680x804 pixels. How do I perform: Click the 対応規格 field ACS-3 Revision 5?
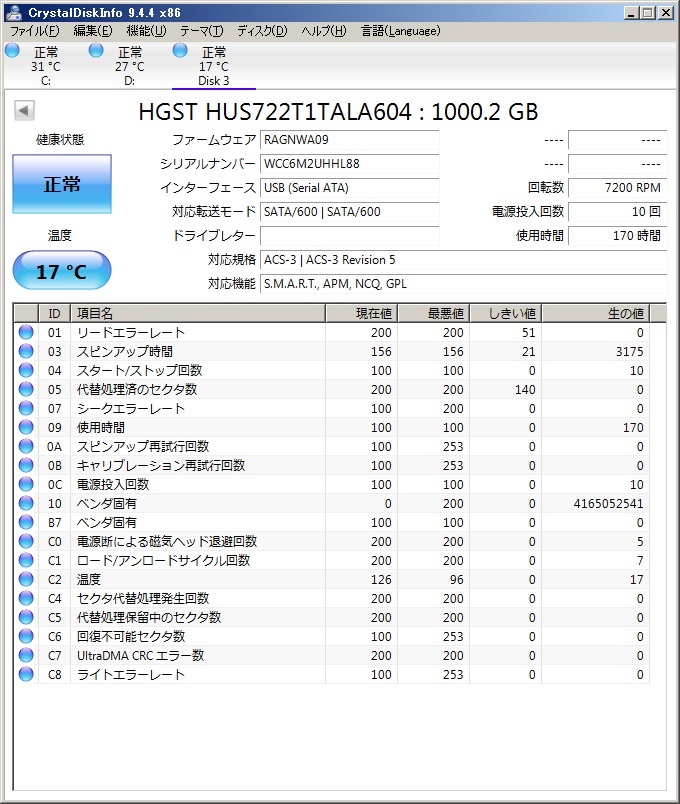(464, 260)
